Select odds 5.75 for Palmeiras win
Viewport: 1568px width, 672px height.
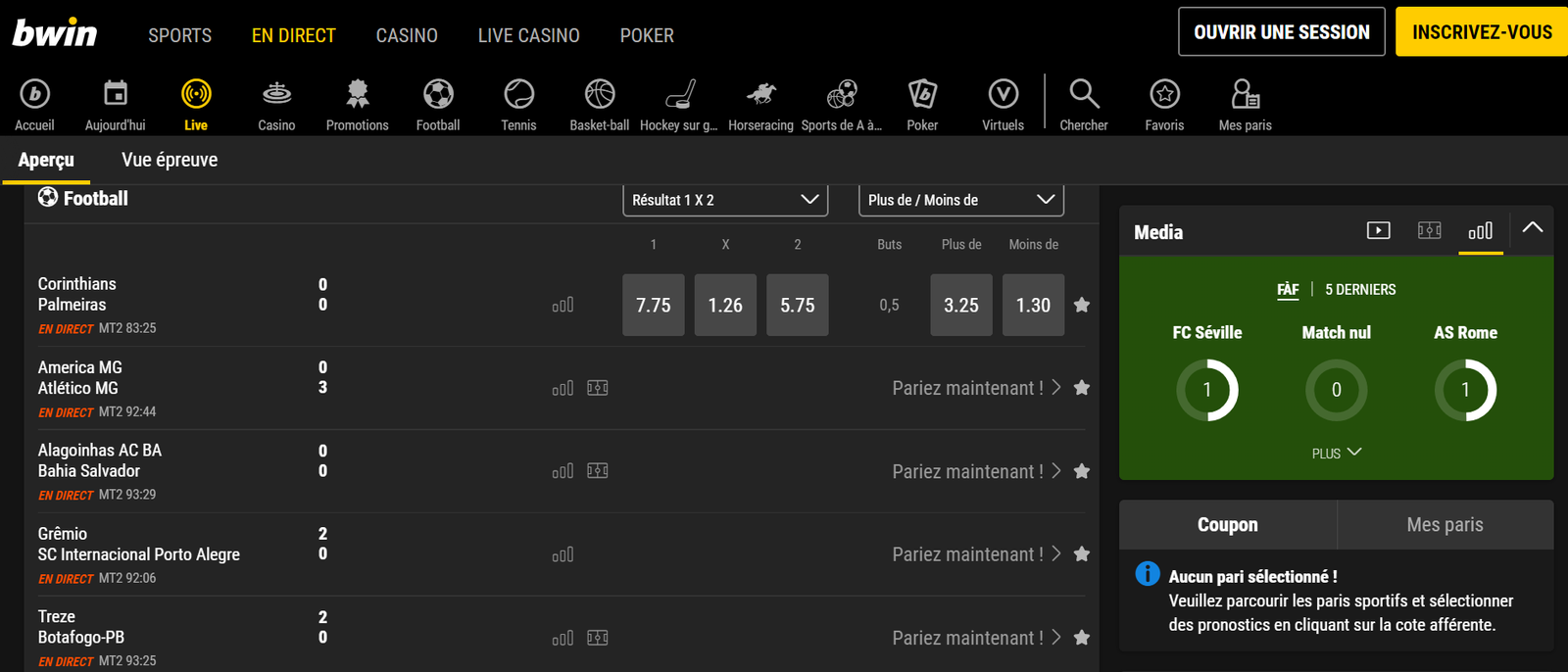(x=798, y=305)
